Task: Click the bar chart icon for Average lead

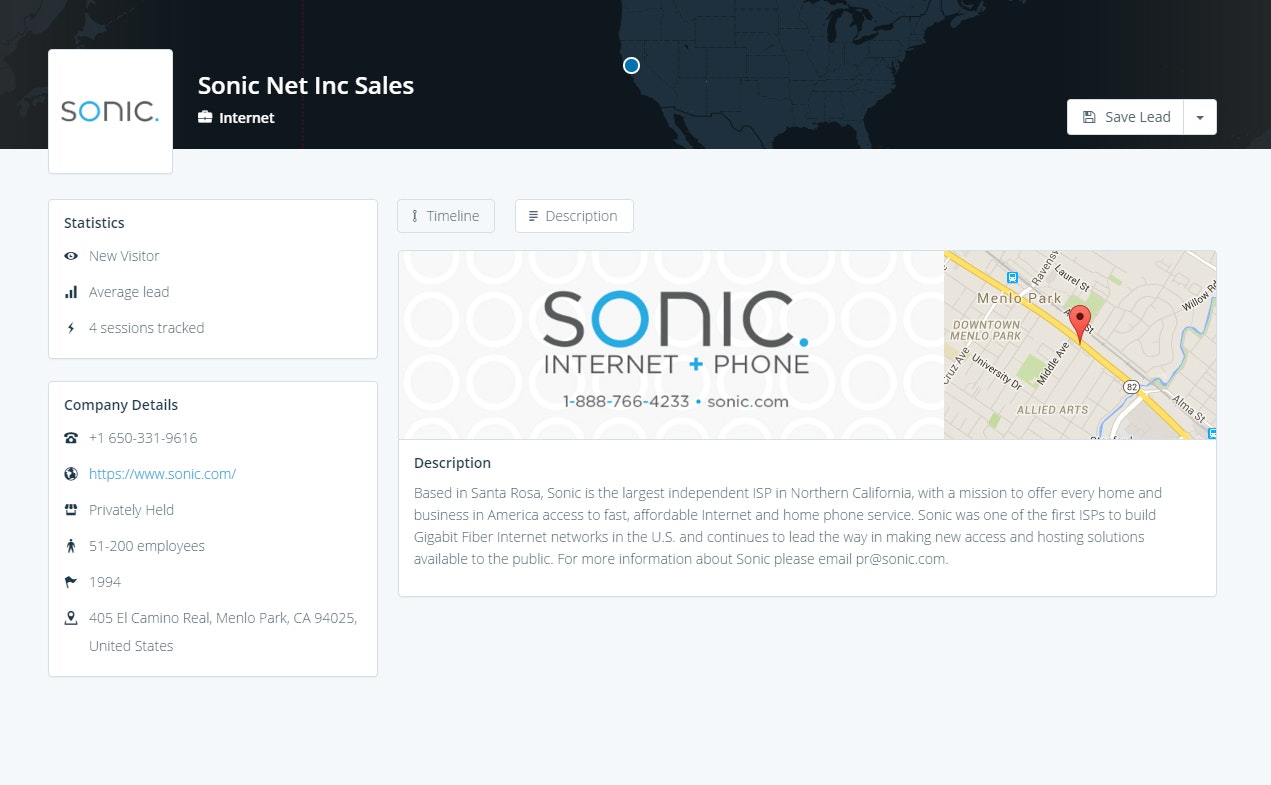Action: 70,292
